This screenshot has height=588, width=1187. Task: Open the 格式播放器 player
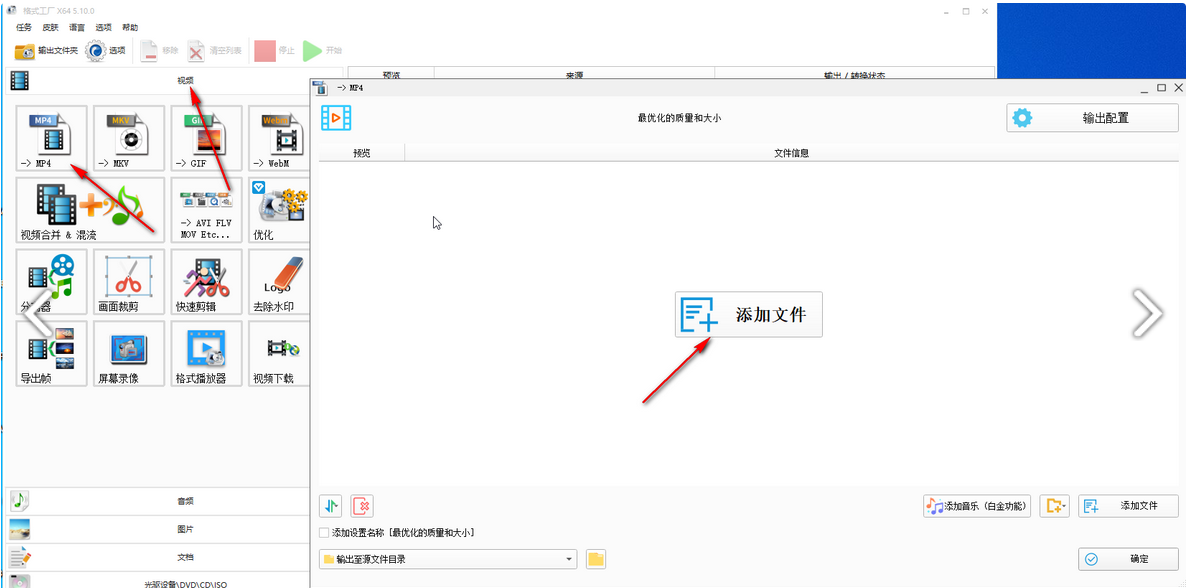click(x=207, y=353)
